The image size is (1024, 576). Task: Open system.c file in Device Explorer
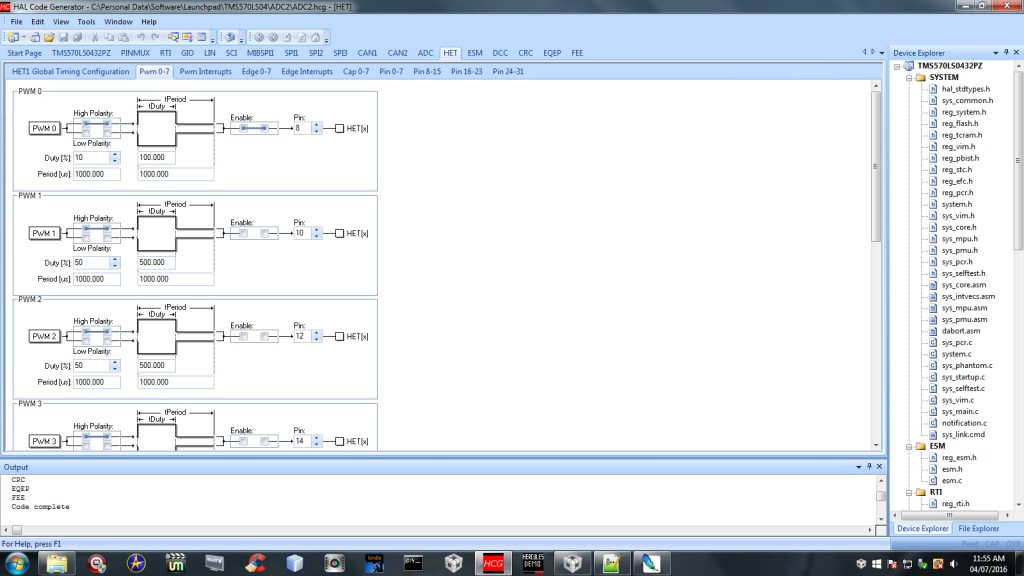point(956,354)
